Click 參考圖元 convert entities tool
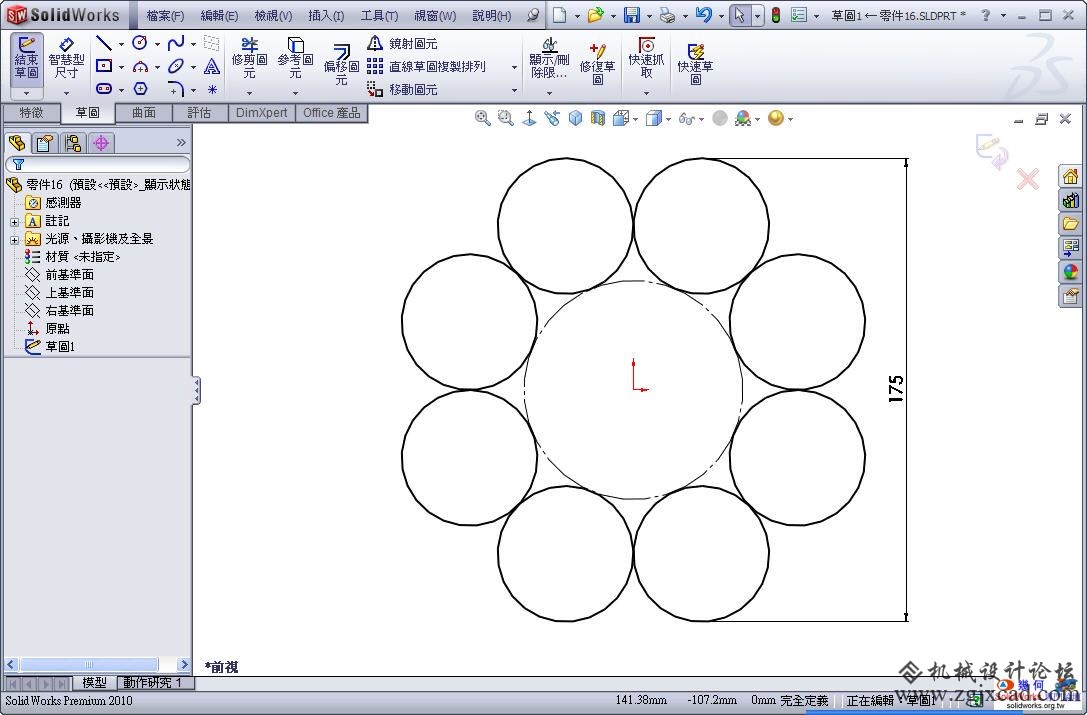This screenshot has height=715, width=1087. pyautogui.click(x=295, y=59)
